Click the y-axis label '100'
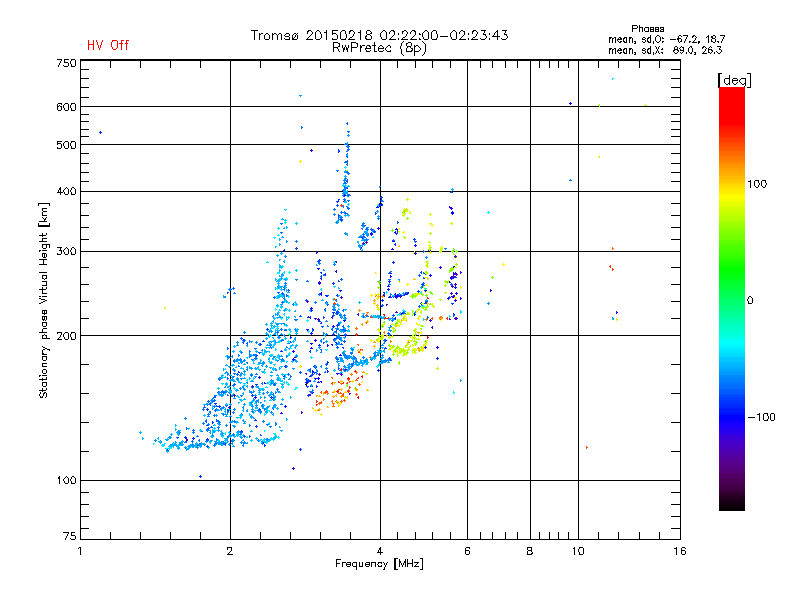800x600 pixels. click(x=66, y=481)
